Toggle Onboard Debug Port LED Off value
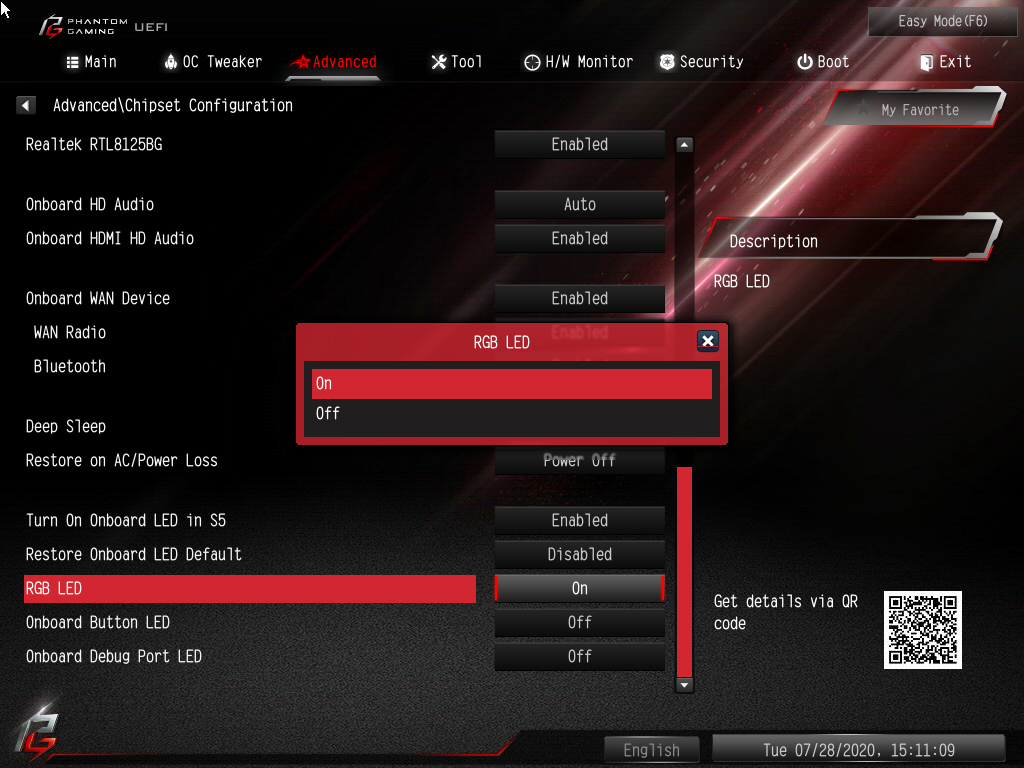This screenshot has width=1024, height=768. coord(580,656)
